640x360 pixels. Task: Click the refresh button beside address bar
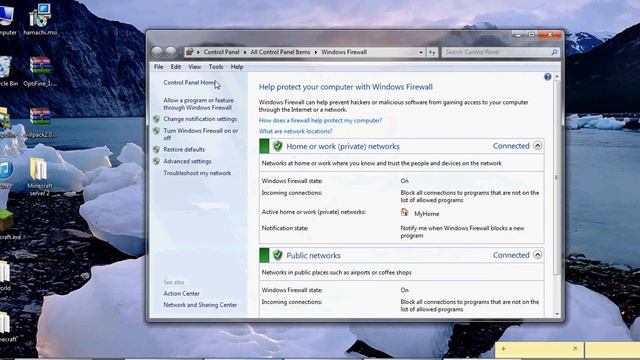[x=432, y=52]
